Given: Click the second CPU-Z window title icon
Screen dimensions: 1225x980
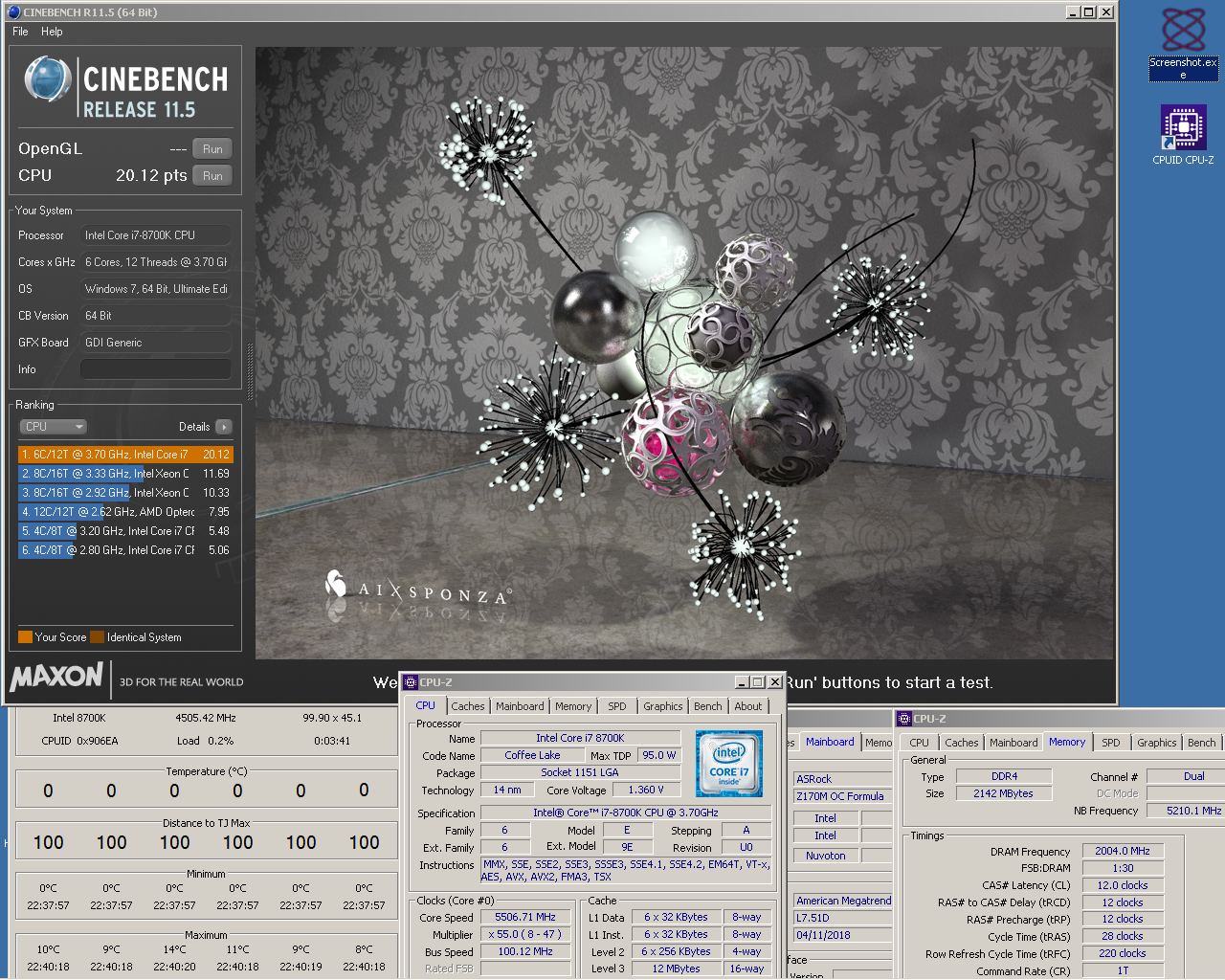Looking at the screenshot, I should pyautogui.click(x=904, y=719).
